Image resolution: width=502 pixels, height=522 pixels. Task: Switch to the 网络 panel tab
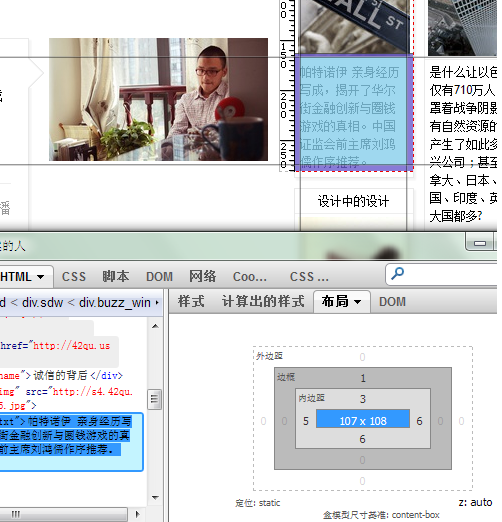pyautogui.click(x=202, y=276)
